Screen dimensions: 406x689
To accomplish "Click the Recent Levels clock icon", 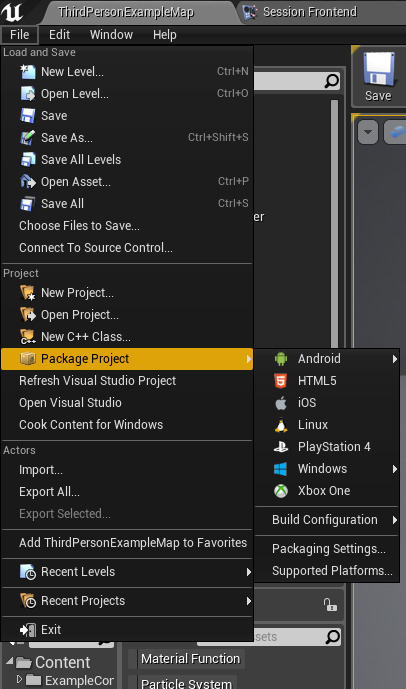I will click(28, 572).
